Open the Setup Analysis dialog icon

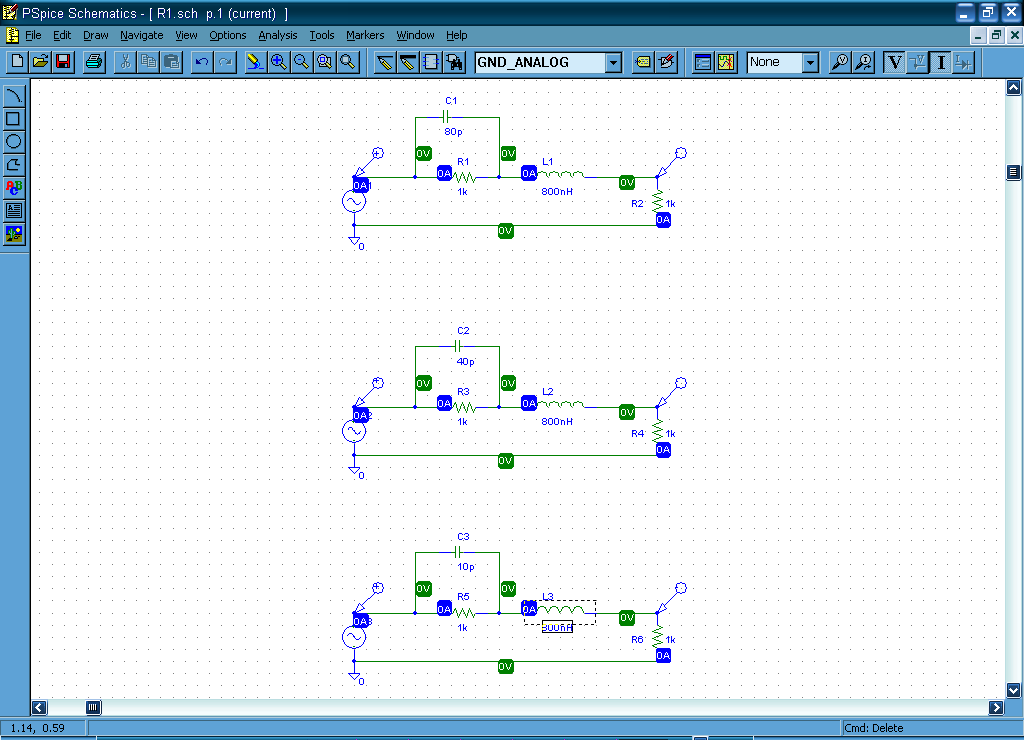702,62
